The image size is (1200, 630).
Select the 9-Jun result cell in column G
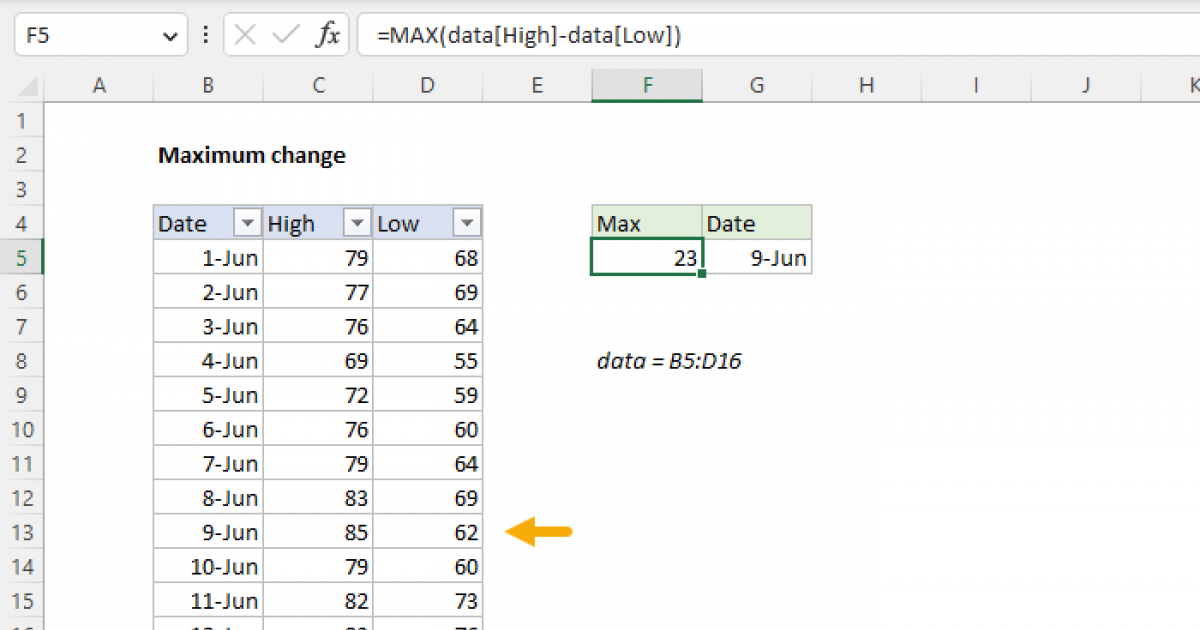coord(757,257)
